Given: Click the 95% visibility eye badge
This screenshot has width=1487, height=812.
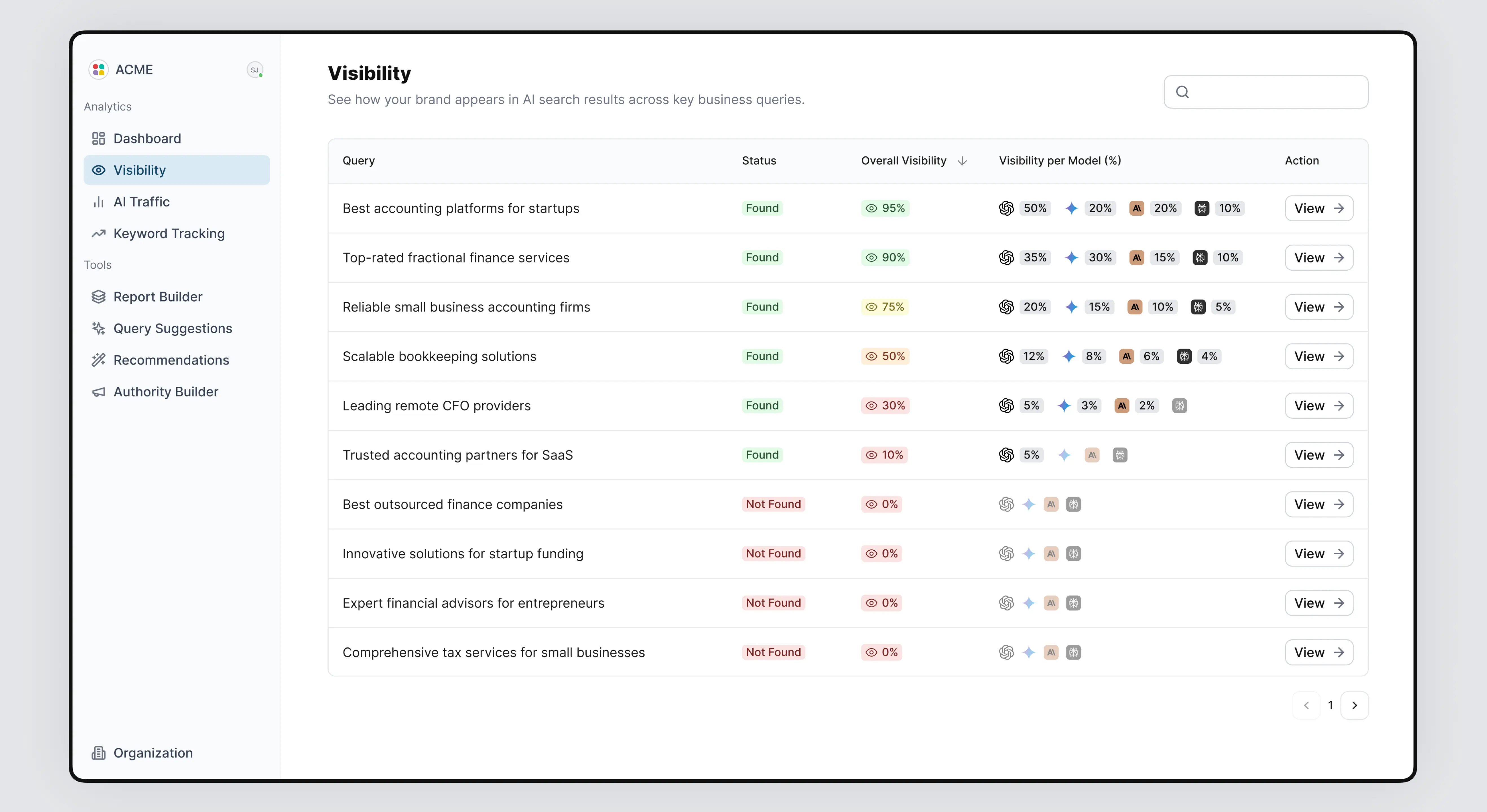Looking at the screenshot, I should pyautogui.click(x=885, y=208).
